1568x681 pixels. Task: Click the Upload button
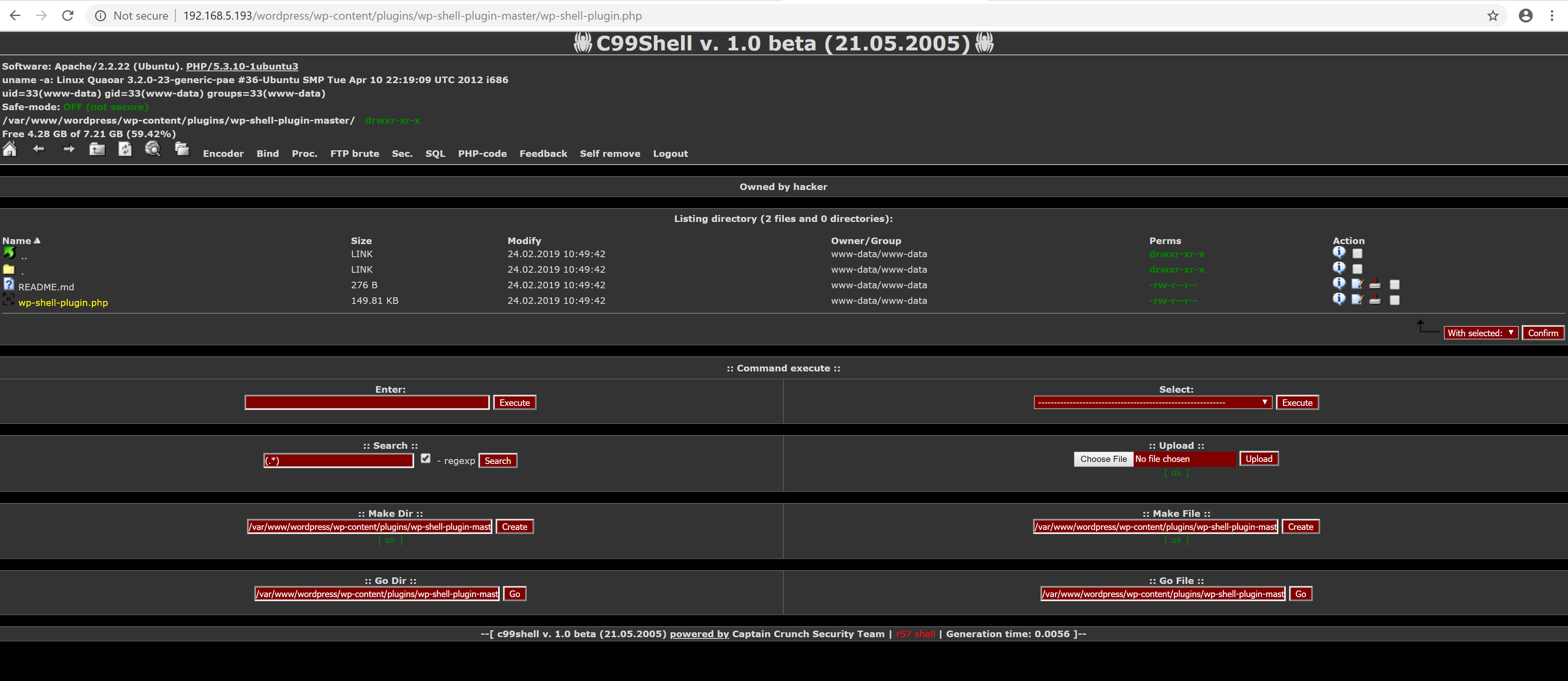click(x=1258, y=459)
